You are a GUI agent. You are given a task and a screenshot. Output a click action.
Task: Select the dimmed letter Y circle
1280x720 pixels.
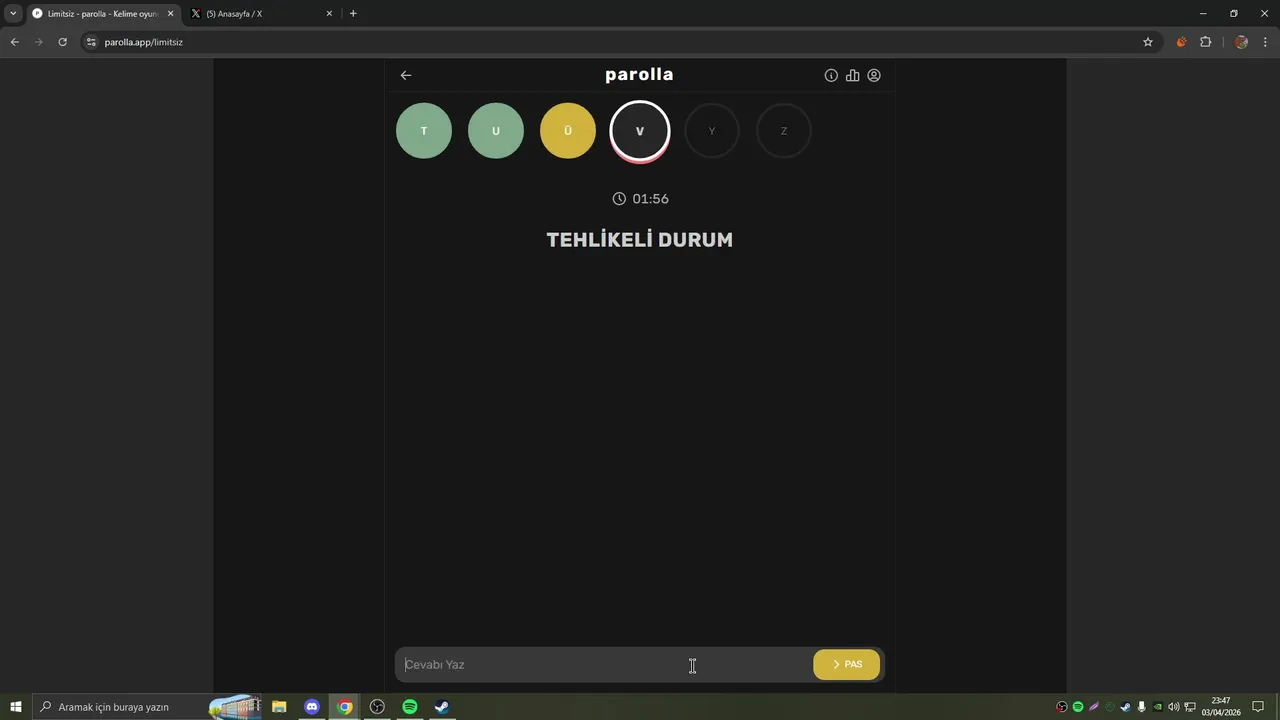tap(712, 131)
